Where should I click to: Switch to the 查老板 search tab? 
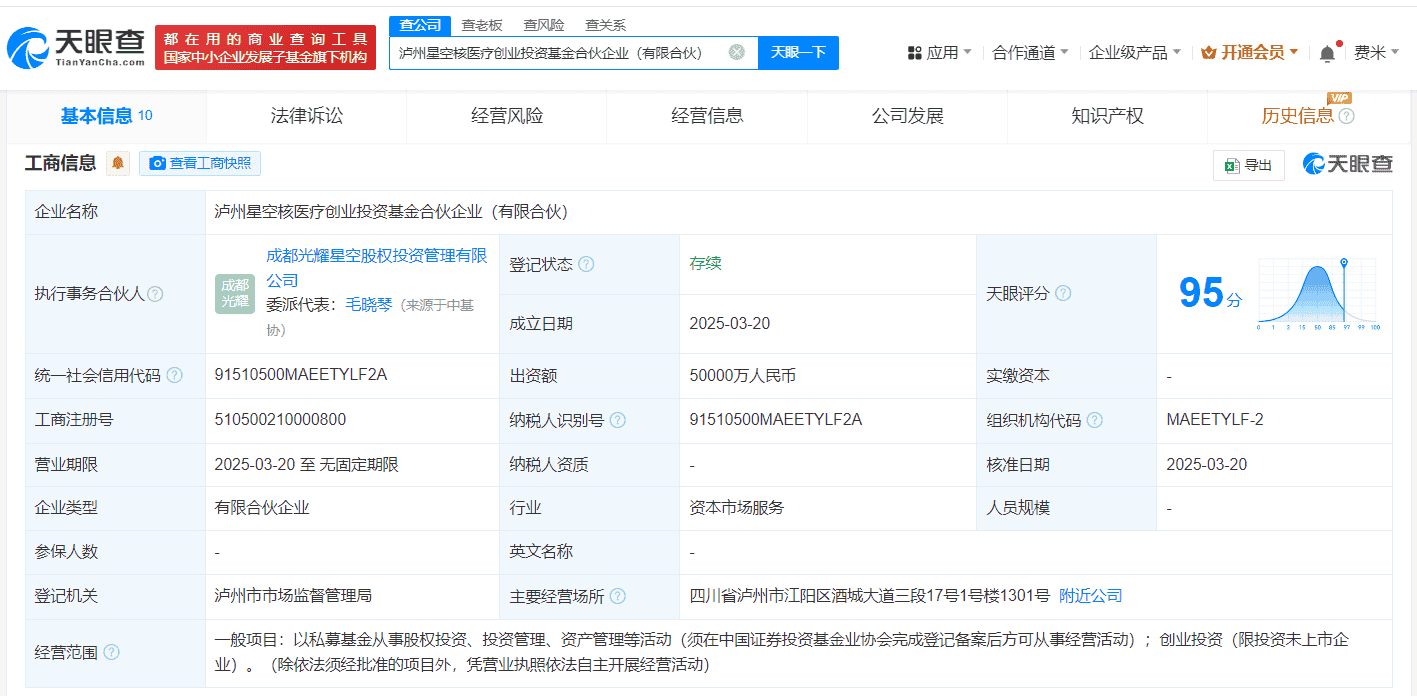click(x=482, y=25)
